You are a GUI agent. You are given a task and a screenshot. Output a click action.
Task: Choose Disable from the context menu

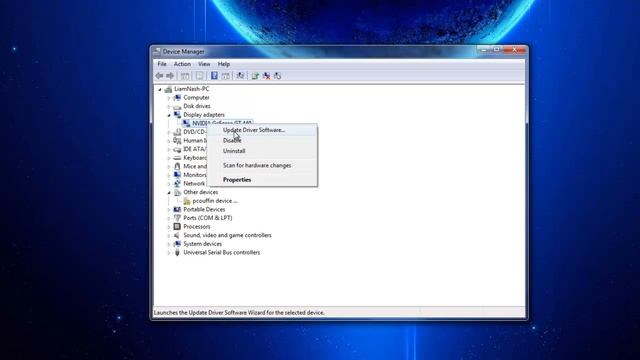pos(262,140)
